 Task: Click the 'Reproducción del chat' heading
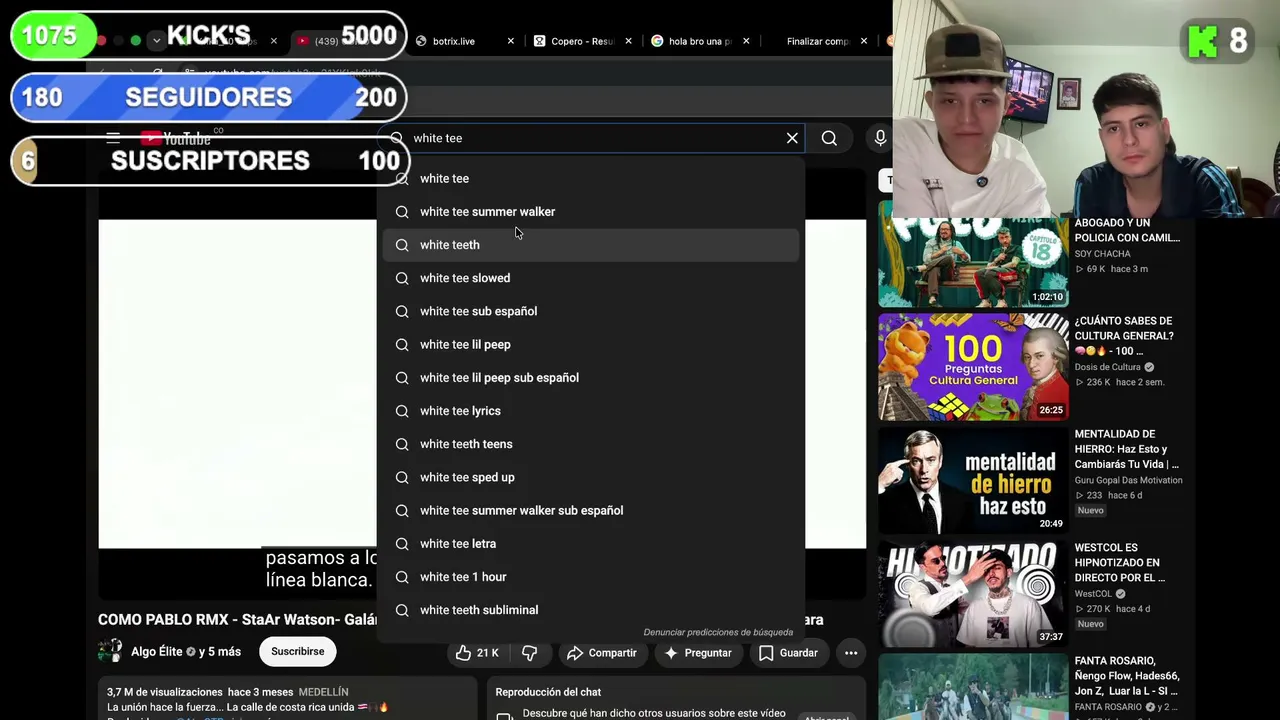(x=548, y=692)
